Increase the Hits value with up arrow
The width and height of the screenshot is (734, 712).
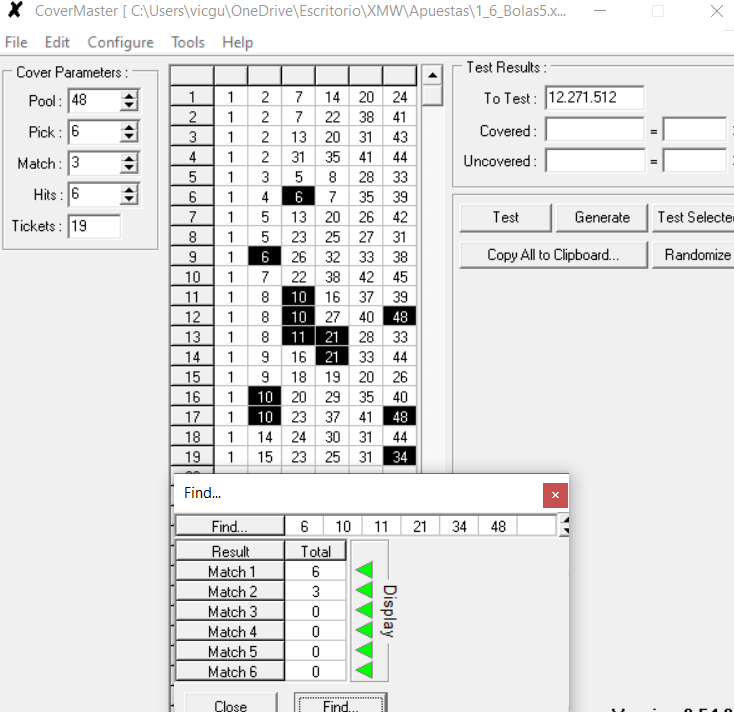[129, 189]
